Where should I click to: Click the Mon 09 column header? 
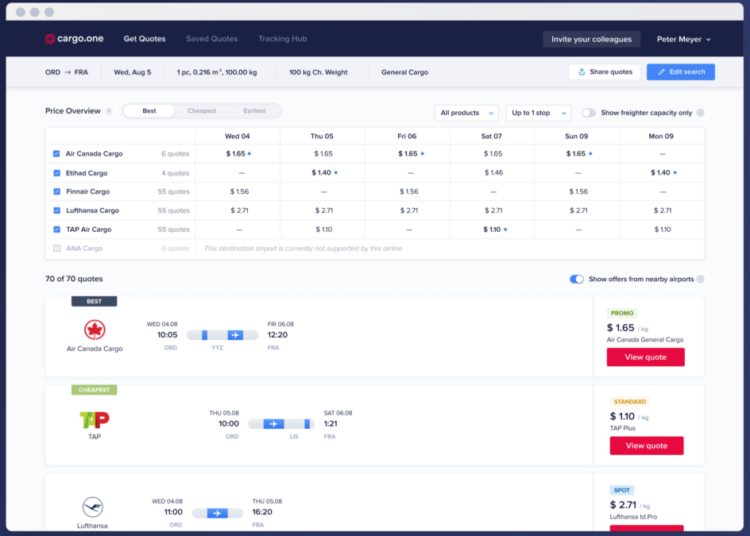tap(661, 136)
